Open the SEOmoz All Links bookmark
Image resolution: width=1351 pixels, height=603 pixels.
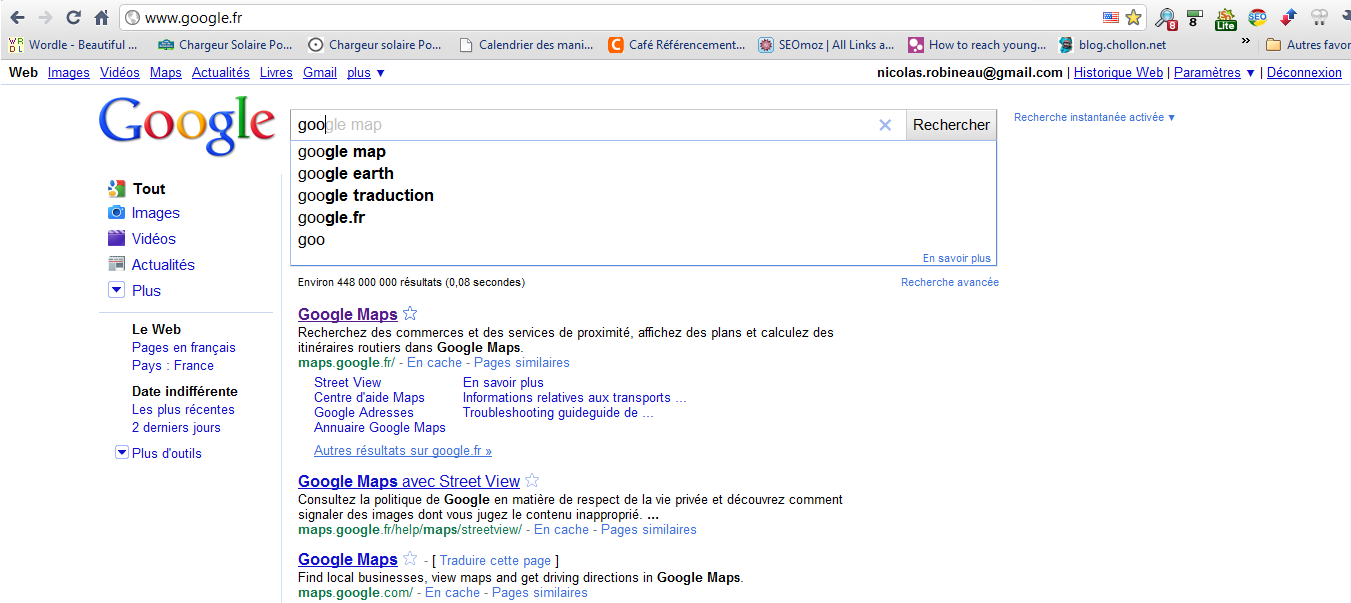coord(827,45)
